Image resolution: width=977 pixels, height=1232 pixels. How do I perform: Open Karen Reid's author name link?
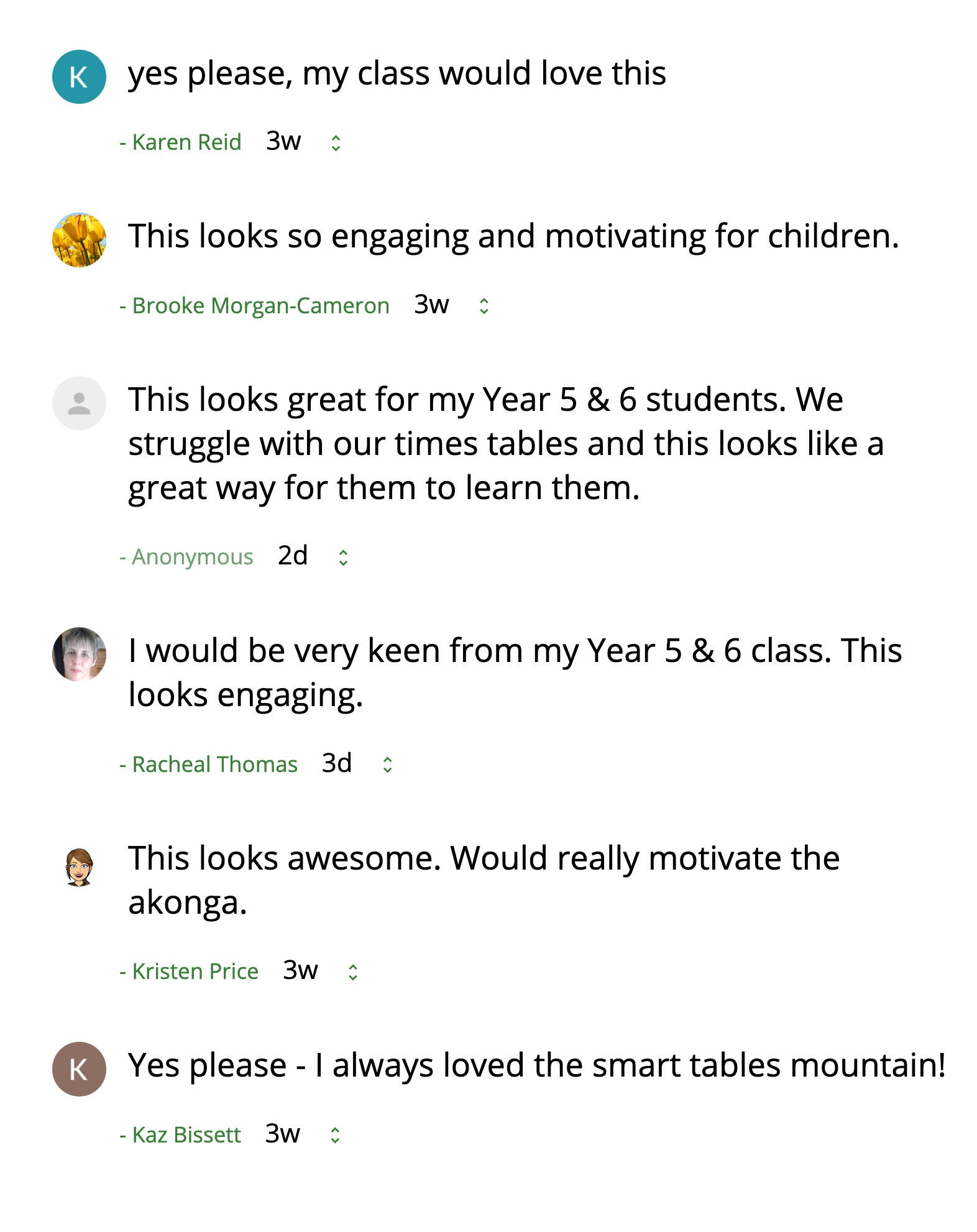pos(186,142)
